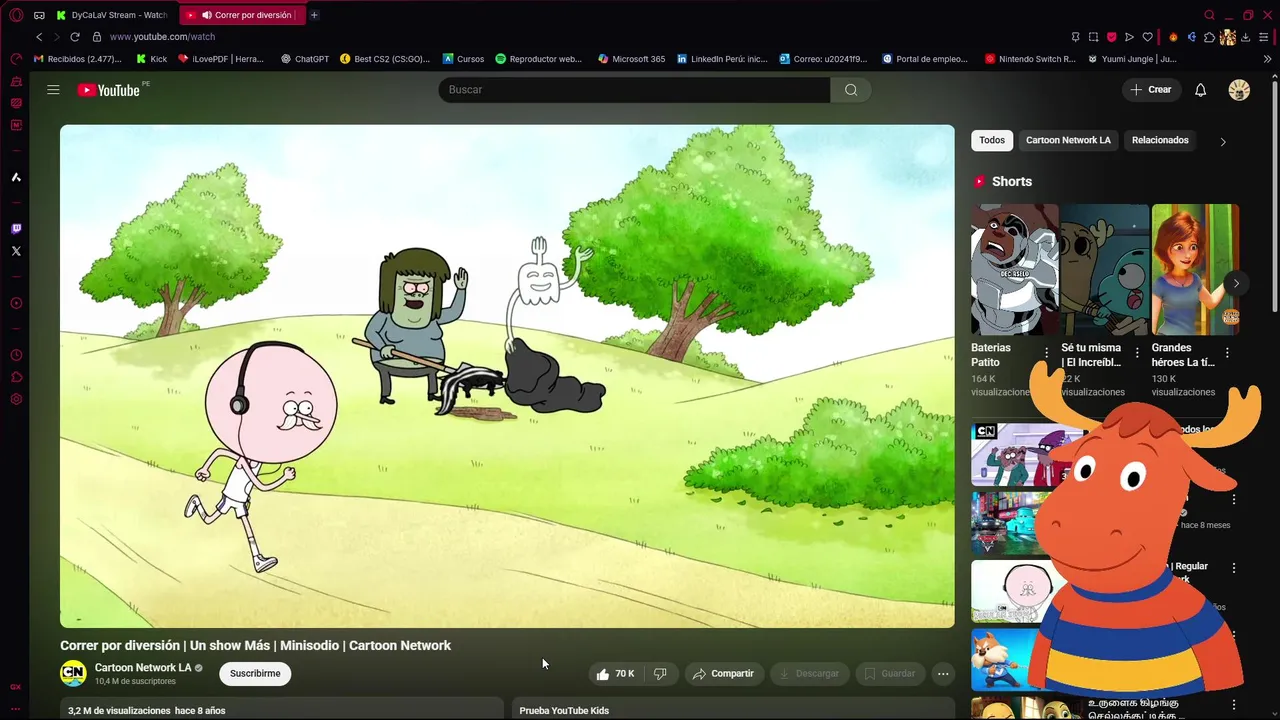Open options for the video posted hace 8 meses

click(x=1233, y=499)
